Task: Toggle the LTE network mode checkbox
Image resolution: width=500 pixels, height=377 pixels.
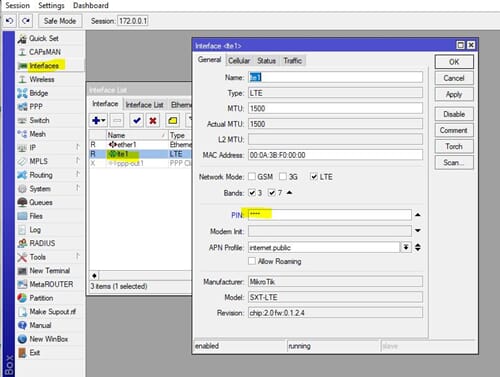Action: pos(314,177)
